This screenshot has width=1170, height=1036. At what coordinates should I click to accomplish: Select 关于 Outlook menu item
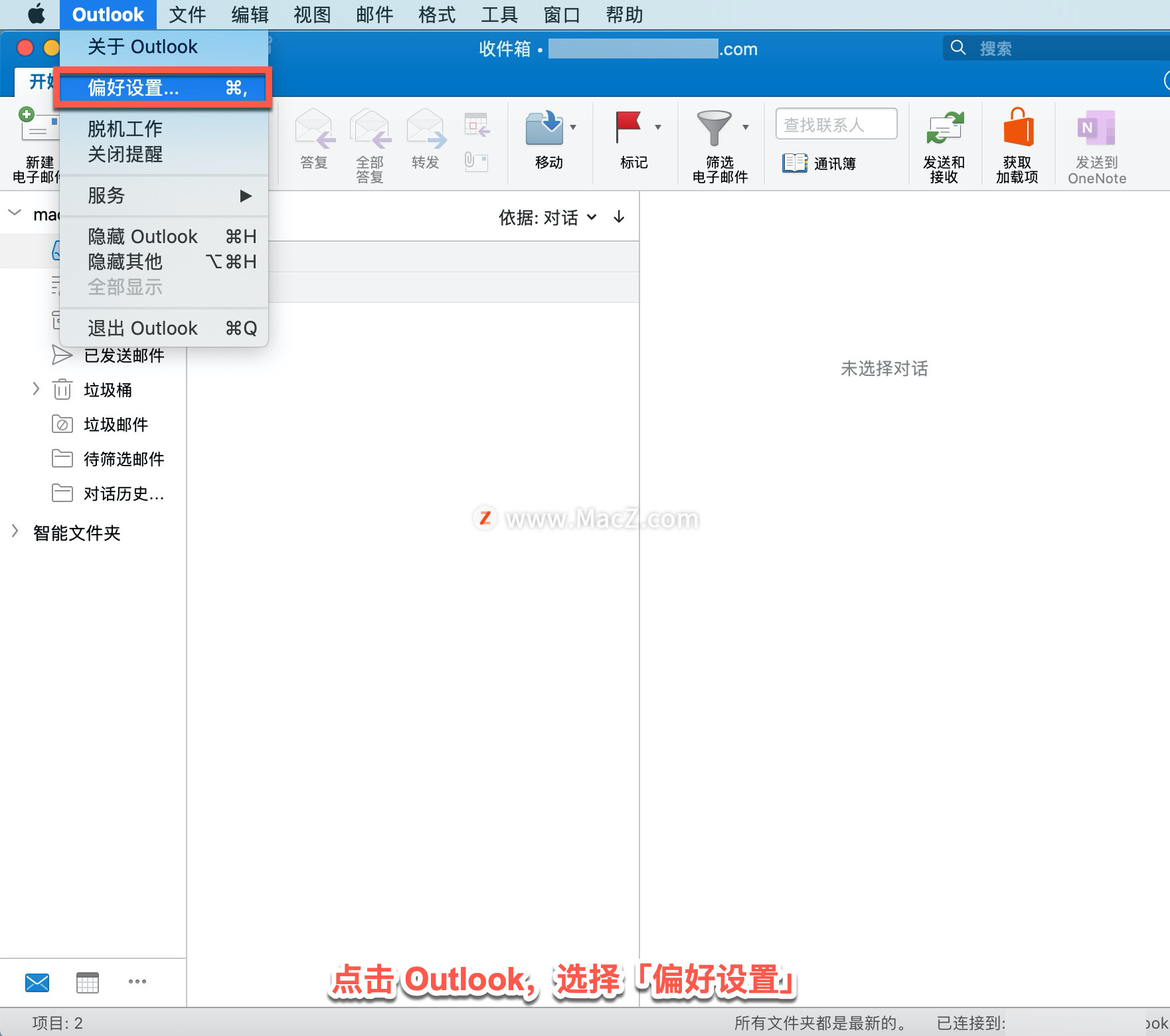(164, 46)
